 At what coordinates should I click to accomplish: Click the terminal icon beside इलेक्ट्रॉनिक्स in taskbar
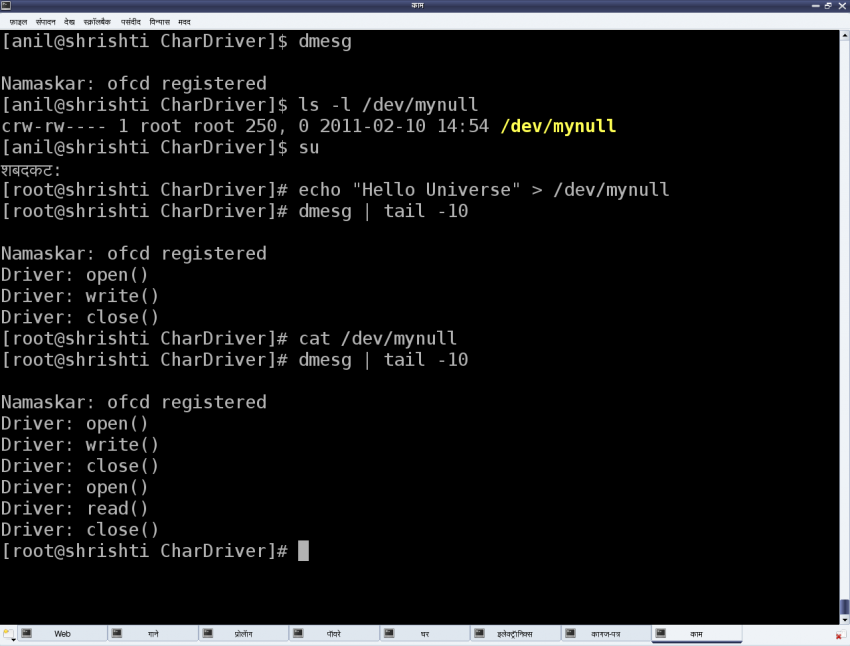click(x=478, y=633)
